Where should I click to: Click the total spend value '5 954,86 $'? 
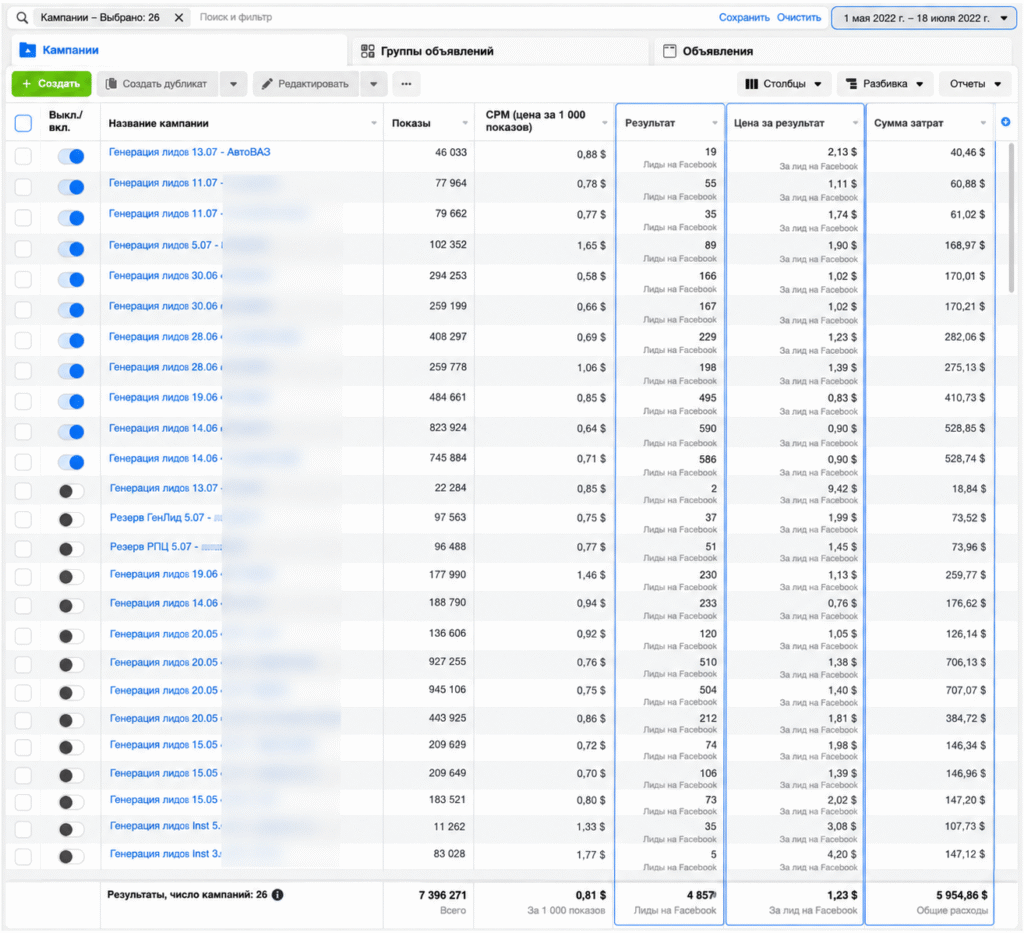pos(961,895)
